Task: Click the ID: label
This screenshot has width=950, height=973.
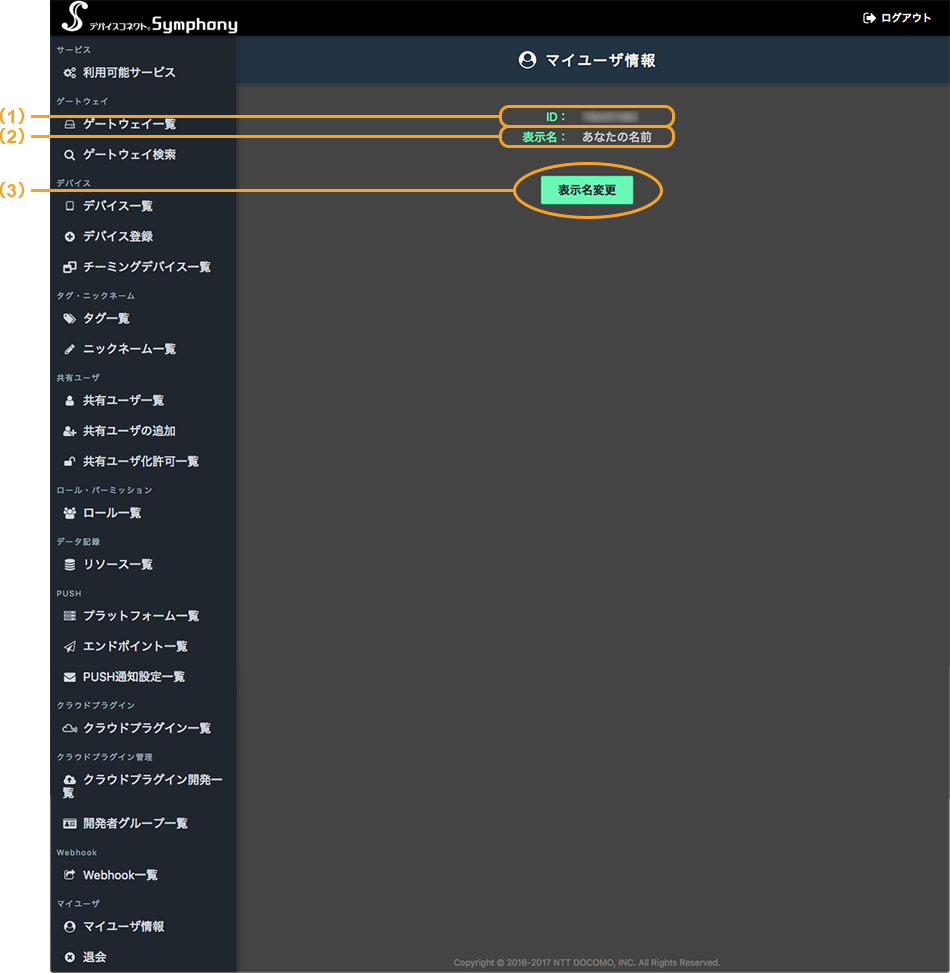Action: tap(555, 117)
